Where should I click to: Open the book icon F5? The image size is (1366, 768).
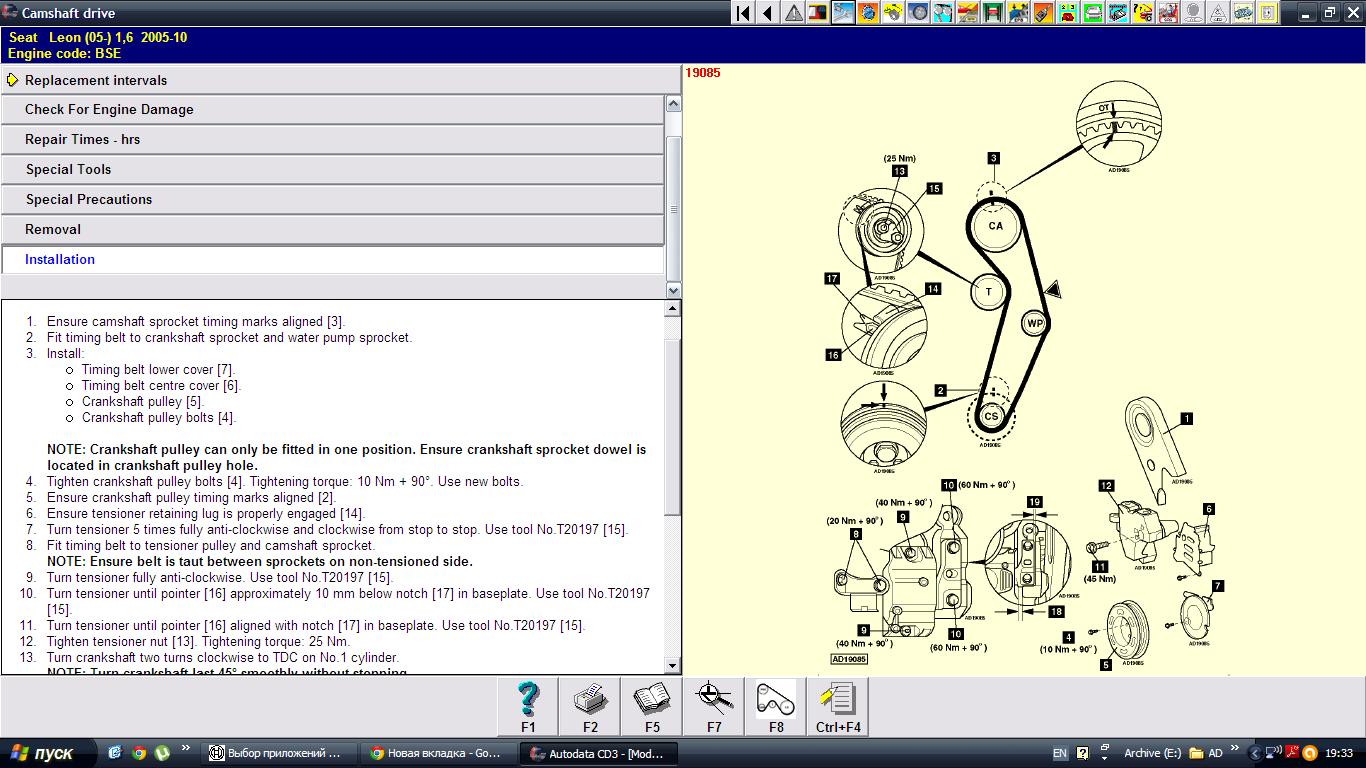652,706
